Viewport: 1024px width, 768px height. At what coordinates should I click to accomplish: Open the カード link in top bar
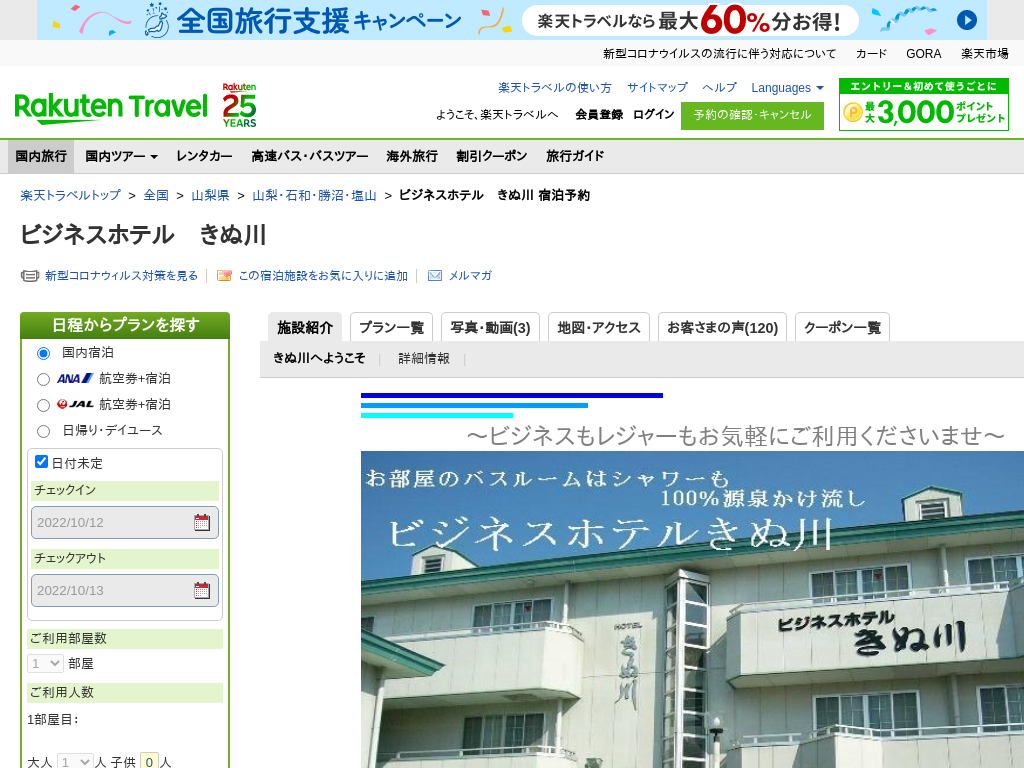871,54
